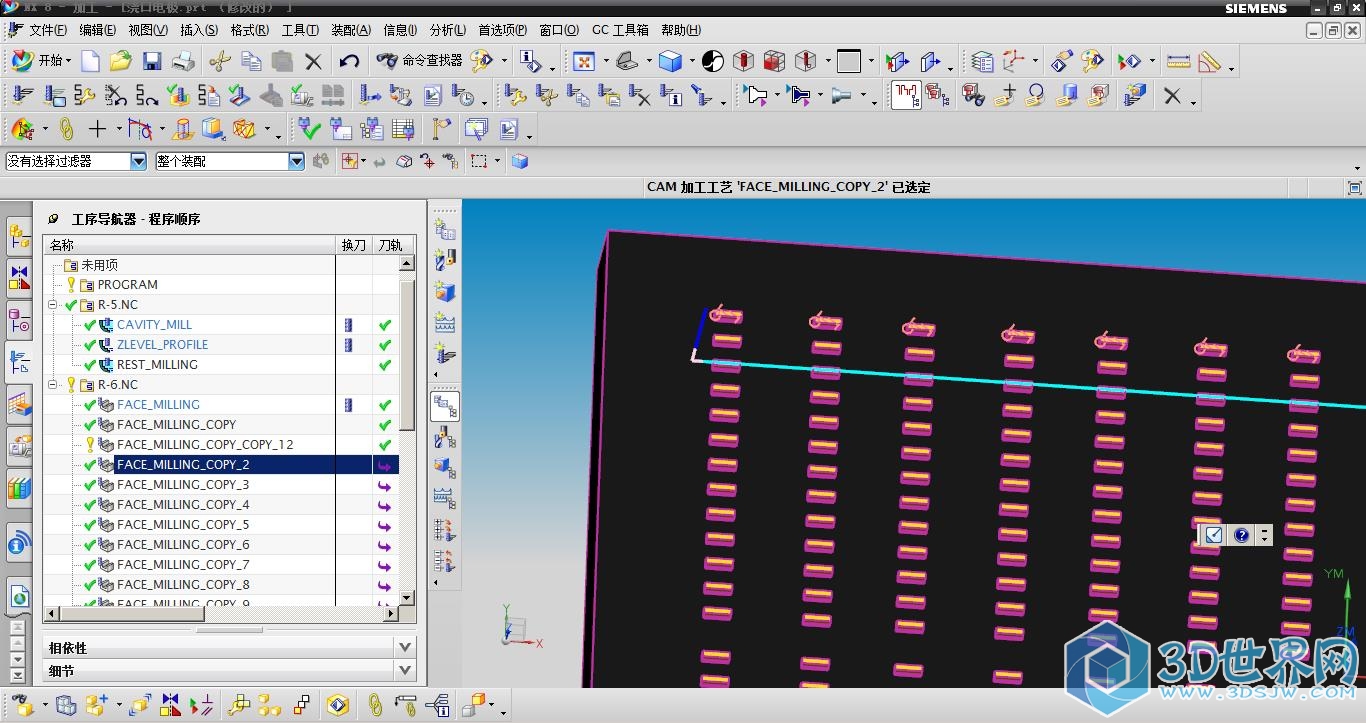This screenshot has height=723, width=1366.
Task: Open the books library sidebar tab
Action: (x=19, y=489)
